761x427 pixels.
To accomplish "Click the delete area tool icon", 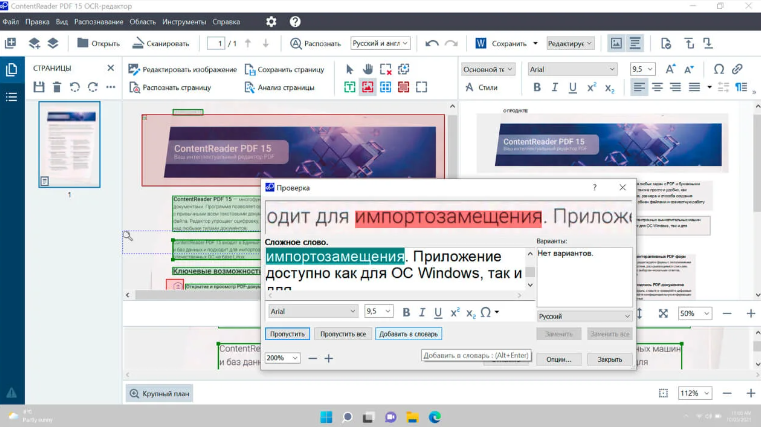I will click(386, 69).
